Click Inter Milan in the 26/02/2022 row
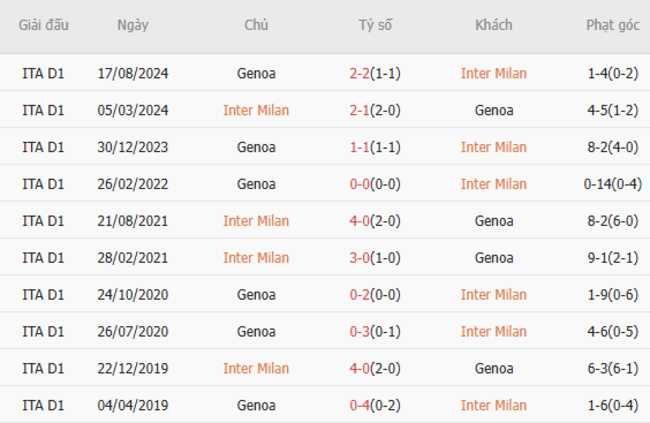This screenshot has width=650, height=423. [x=493, y=184]
